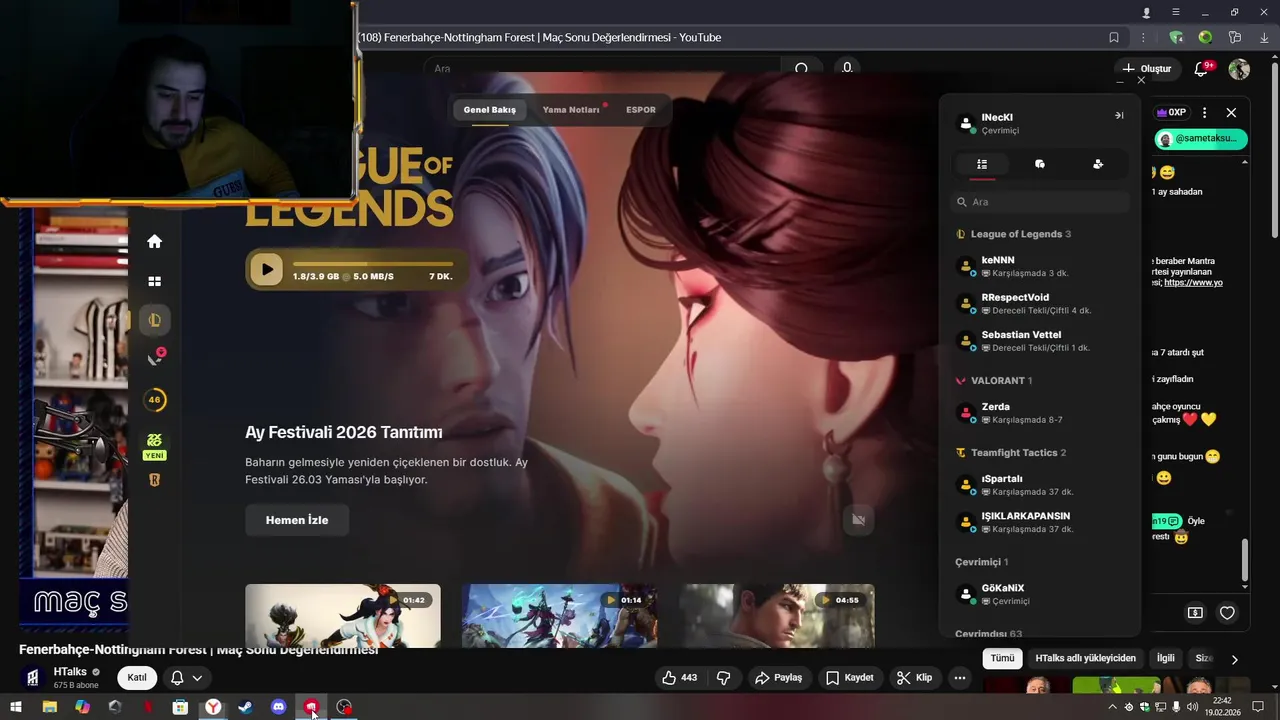Open browser address bar three-dot menu
Screen dimensions: 1280x720
(1143, 37)
